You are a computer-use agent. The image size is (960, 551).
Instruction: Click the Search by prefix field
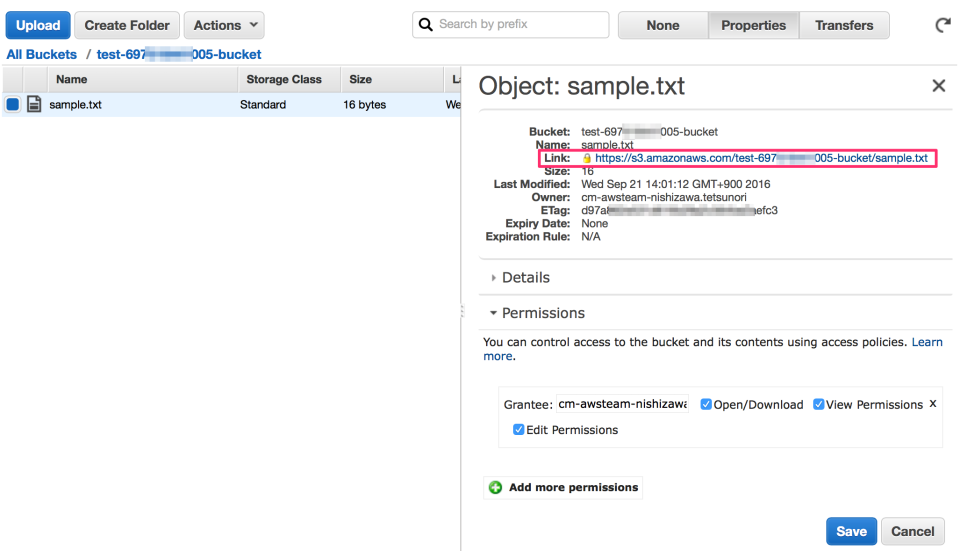coord(511,24)
